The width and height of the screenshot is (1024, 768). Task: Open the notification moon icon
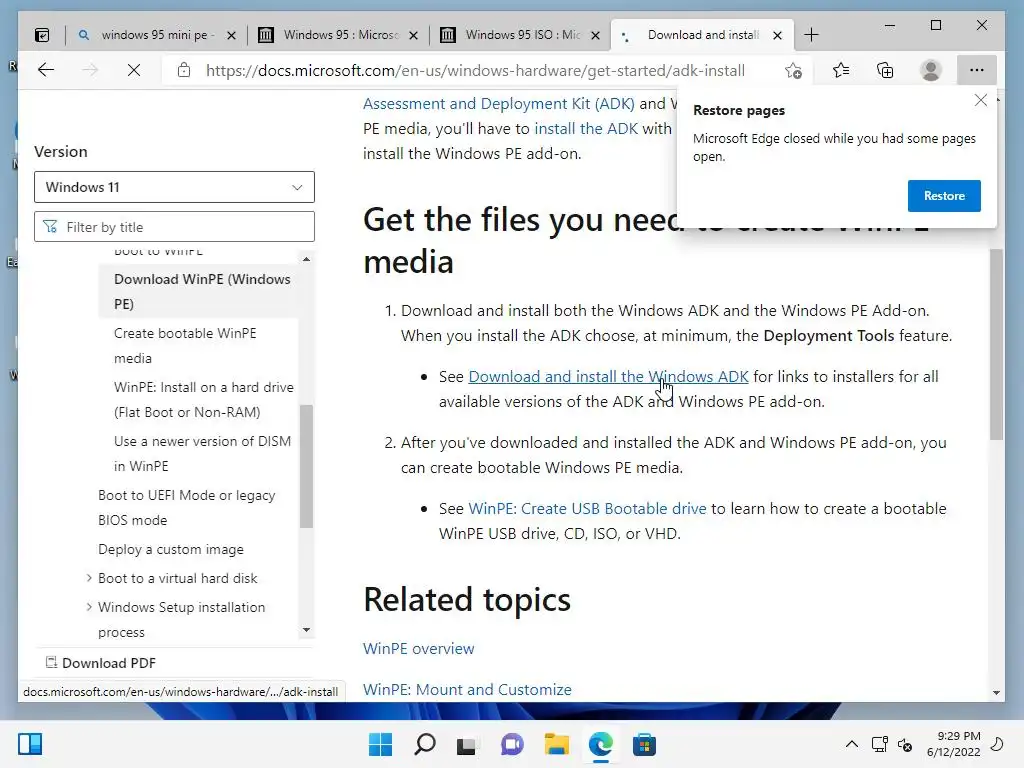[997, 744]
